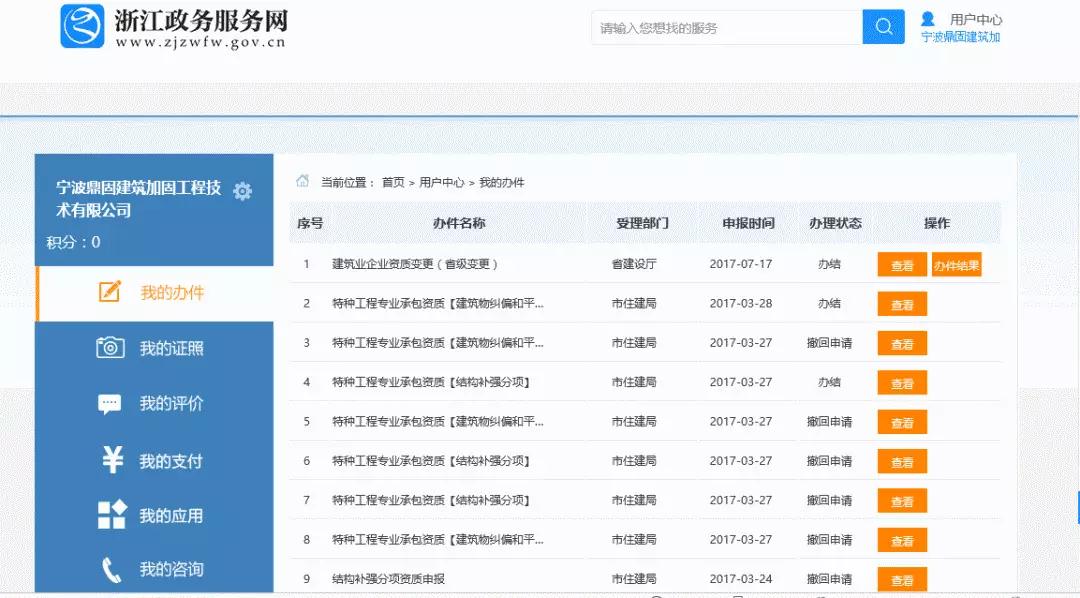
Task: Click the yen icon for 我的支付
Action: [x=112, y=460]
